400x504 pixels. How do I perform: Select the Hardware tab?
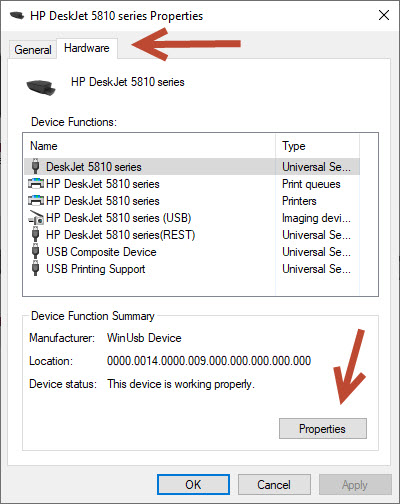point(87,48)
